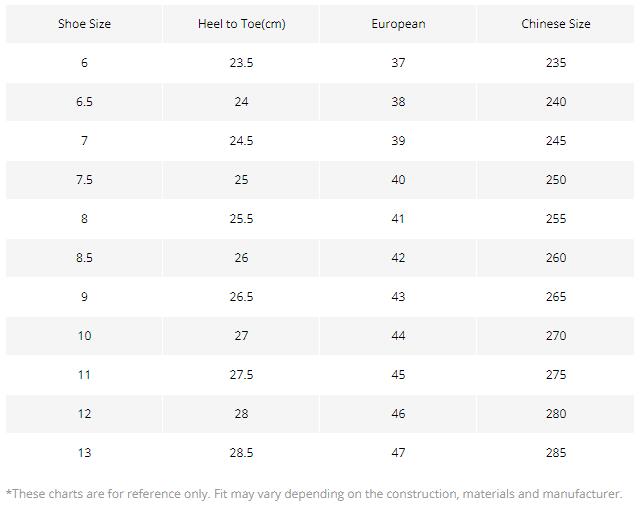Click the 24.5 heel to toe value

(x=241, y=140)
